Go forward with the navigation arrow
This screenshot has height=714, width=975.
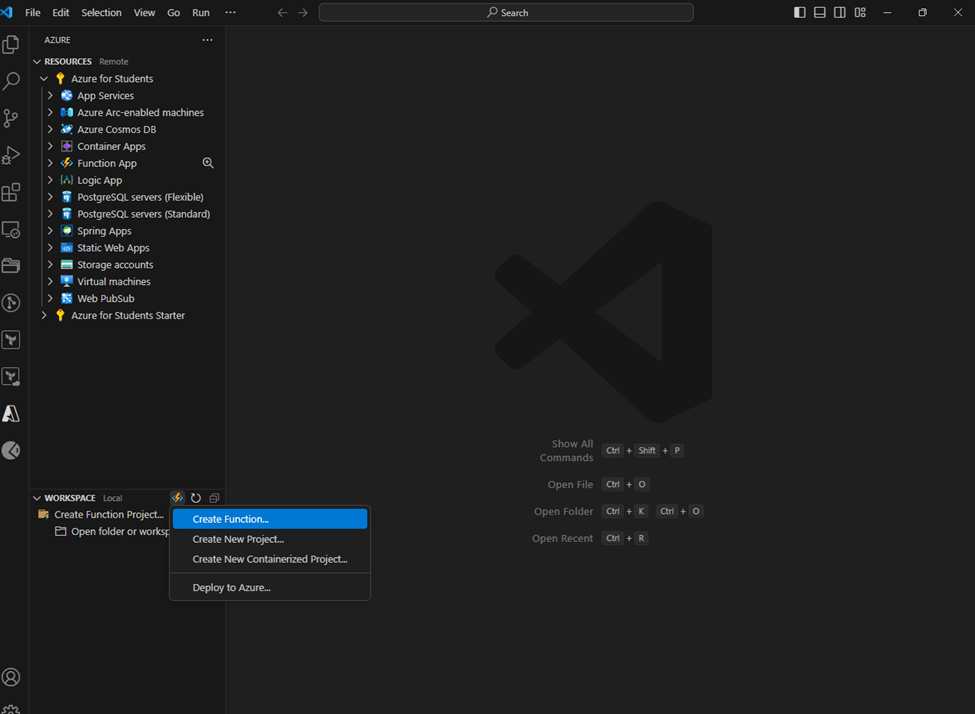[302, 12]
